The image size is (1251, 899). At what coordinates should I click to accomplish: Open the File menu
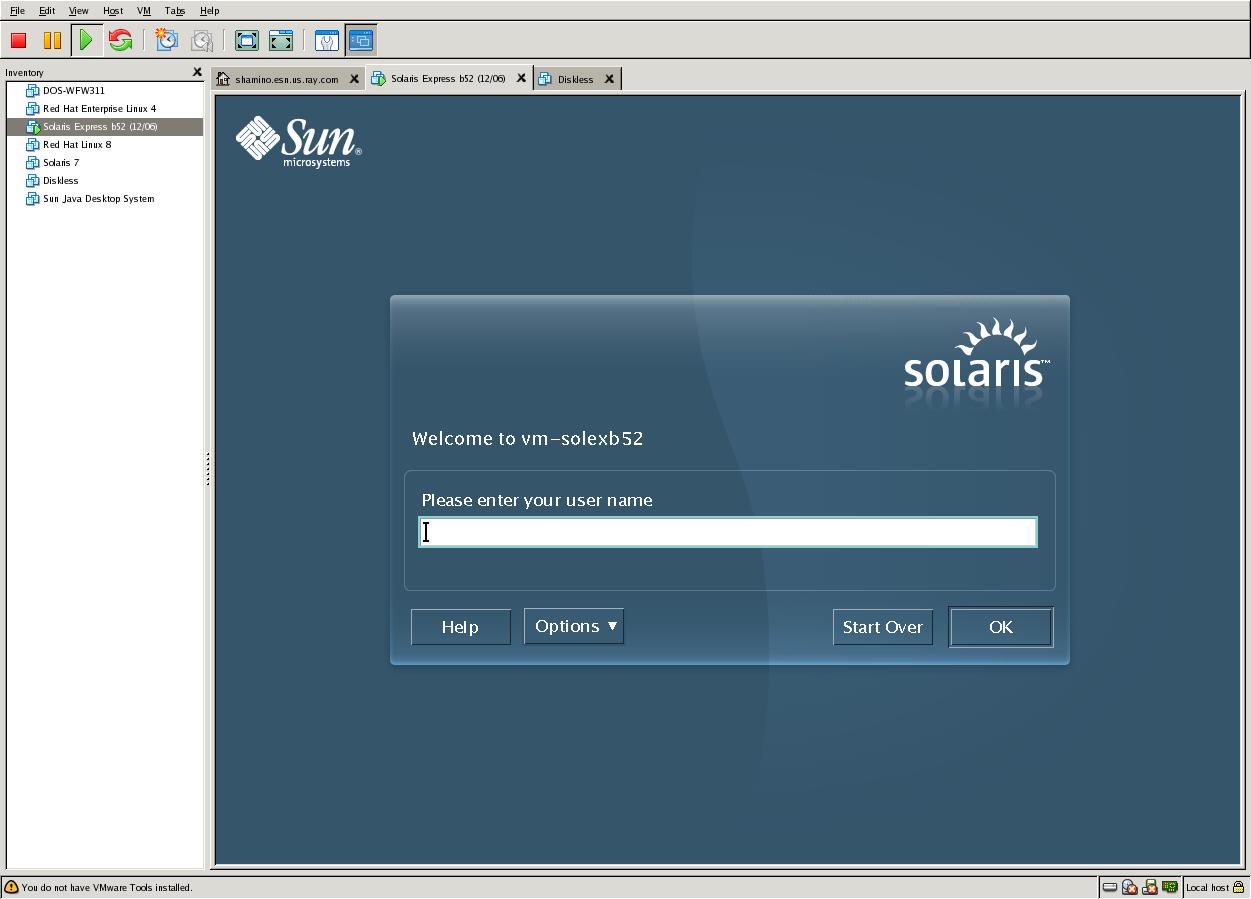click(17, 11)
